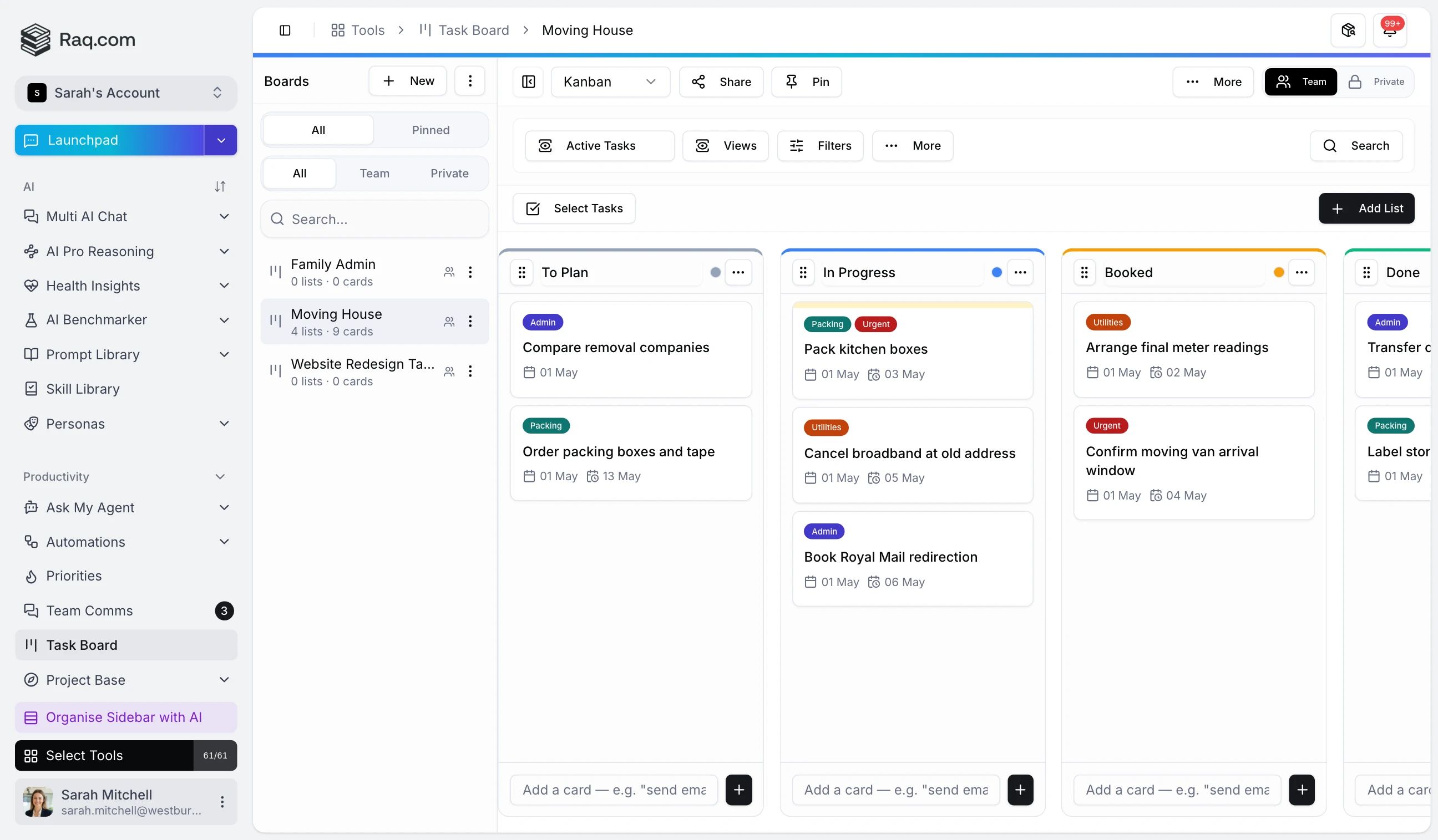Grab the Booked list drag handle
This screenshot has height=840, width=1438.
[x=1084, y=273]
